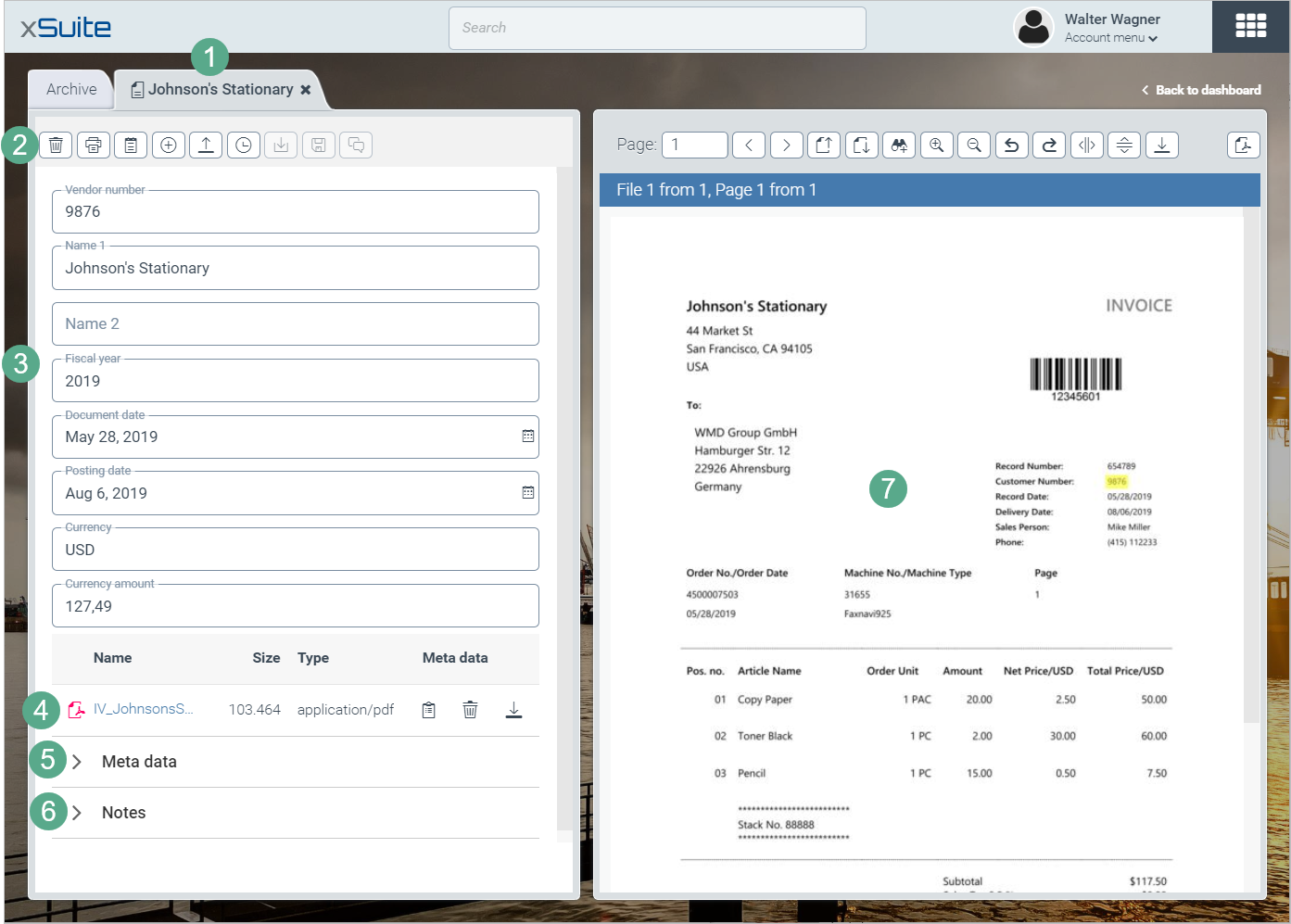Expand the Notes section
The image size is (1291, 924).
78,813
